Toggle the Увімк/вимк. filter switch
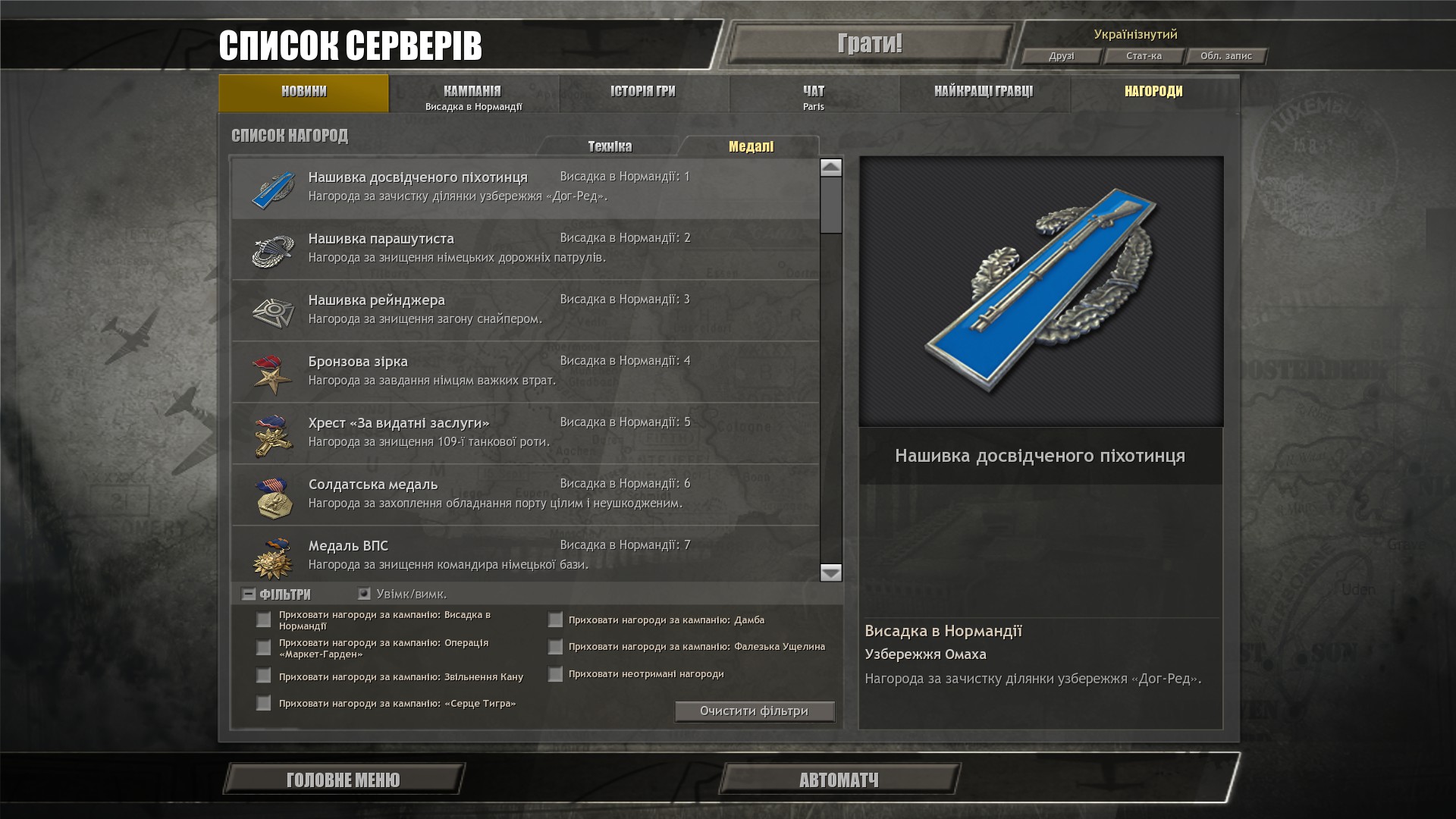Image resolution: width=1456 pixels, height=819 pixels. [x=364, y=594]
